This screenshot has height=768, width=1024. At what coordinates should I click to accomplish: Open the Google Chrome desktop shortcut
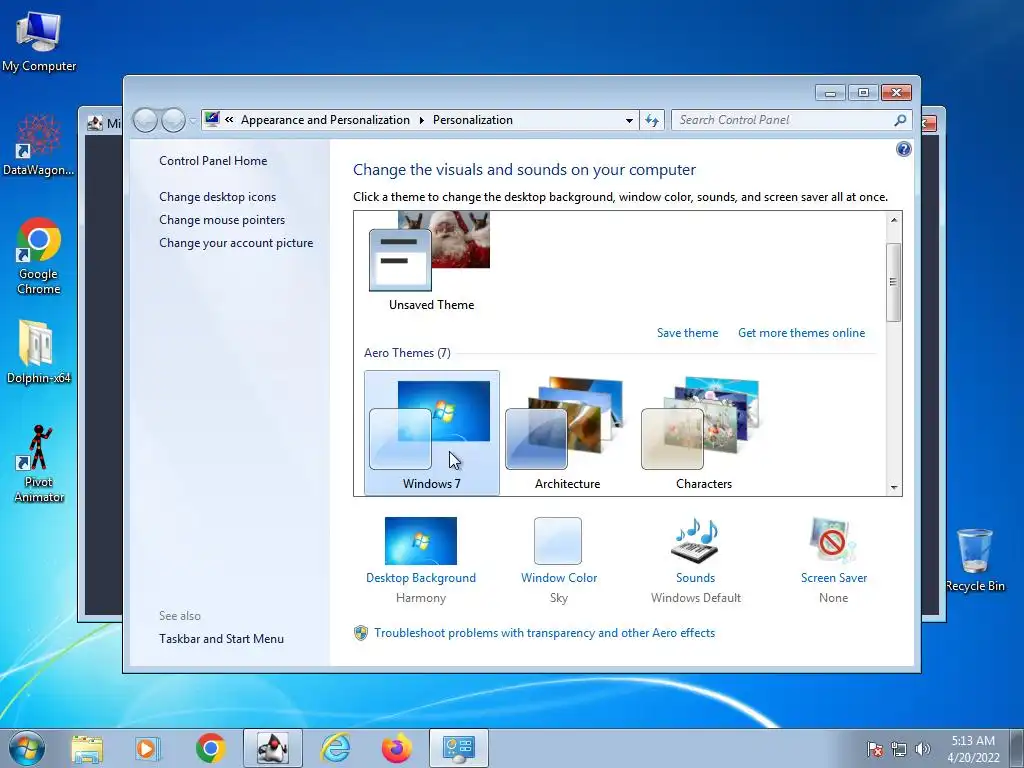[x=39, y=256]
